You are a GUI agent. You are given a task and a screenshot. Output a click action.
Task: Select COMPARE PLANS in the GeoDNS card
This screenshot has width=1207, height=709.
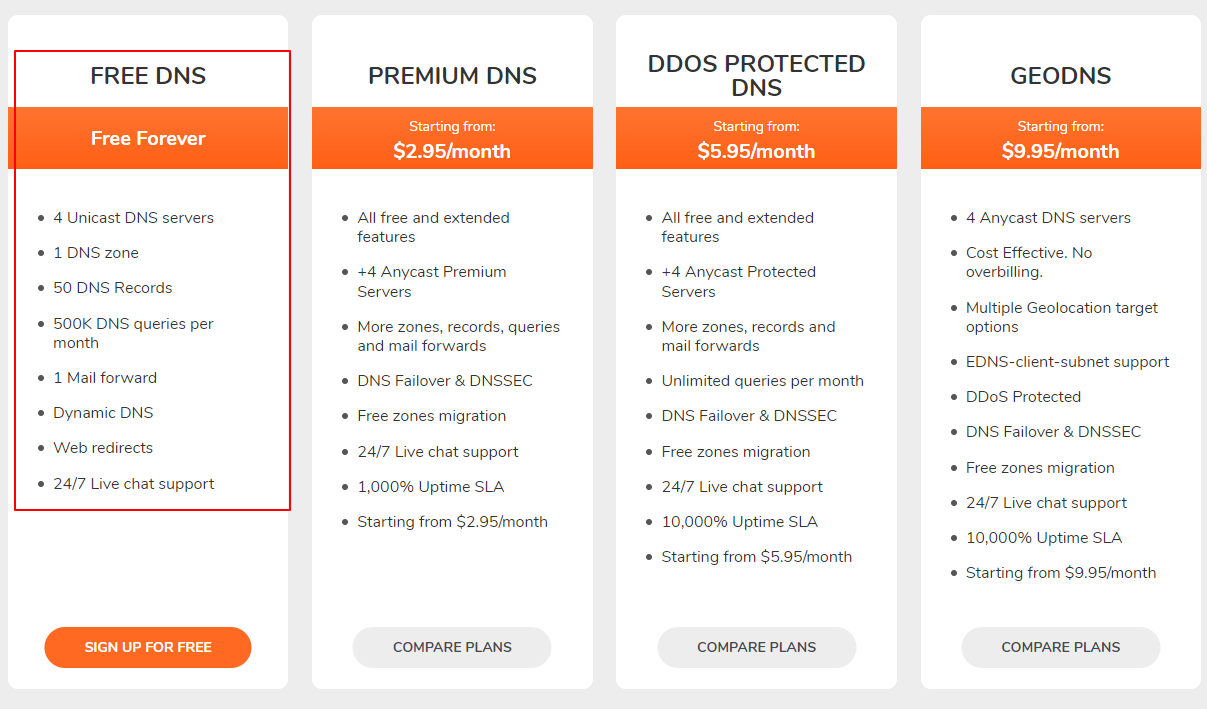(1060, 647)
